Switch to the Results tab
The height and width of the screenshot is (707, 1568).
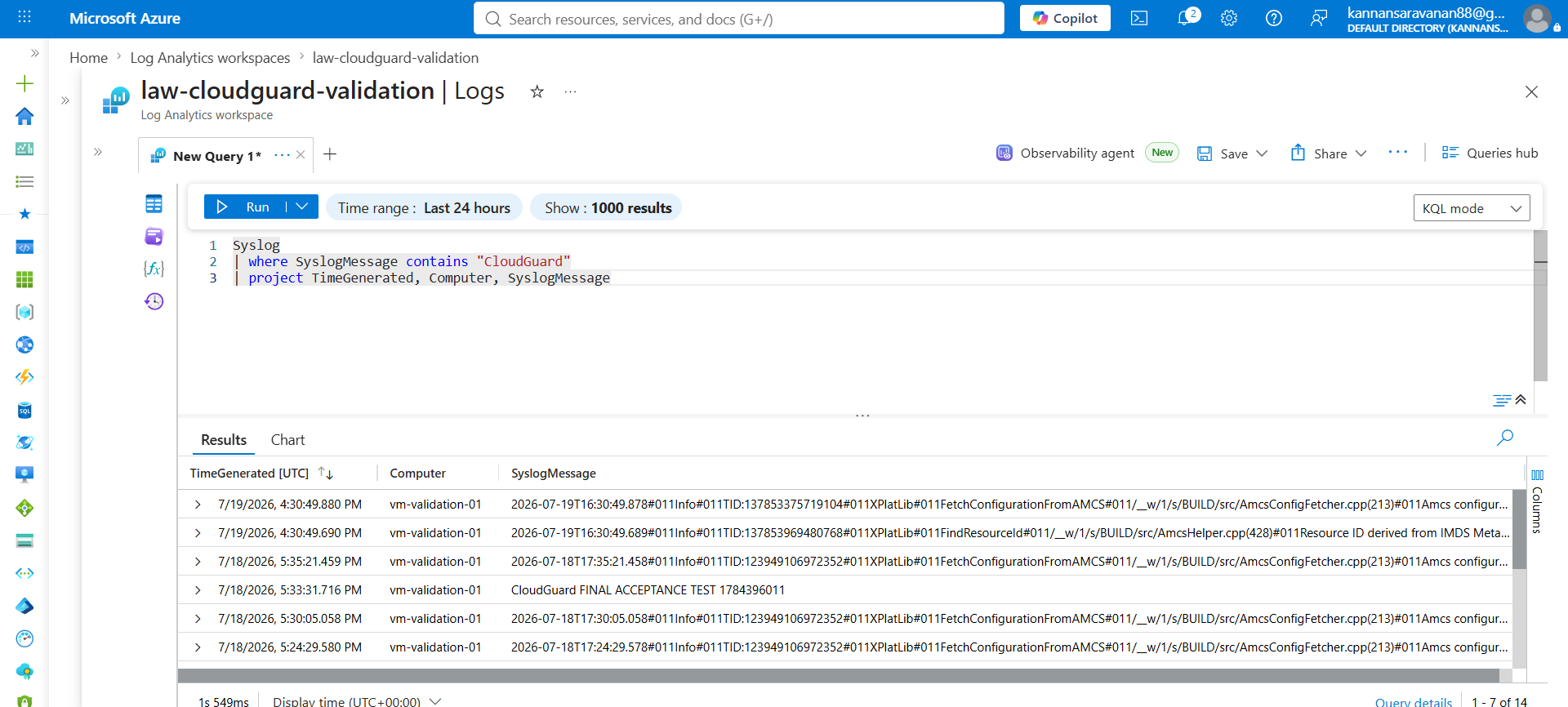point(224,440)
